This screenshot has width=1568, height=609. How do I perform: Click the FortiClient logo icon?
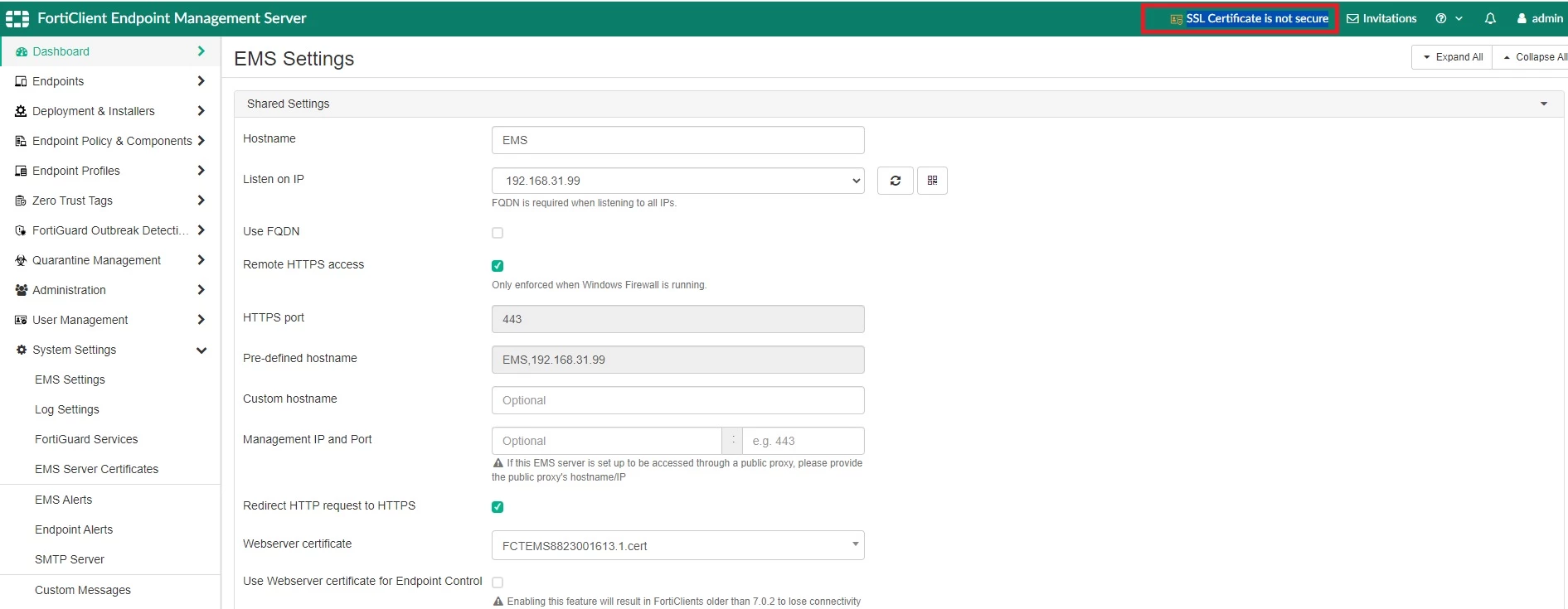[17, 18]
